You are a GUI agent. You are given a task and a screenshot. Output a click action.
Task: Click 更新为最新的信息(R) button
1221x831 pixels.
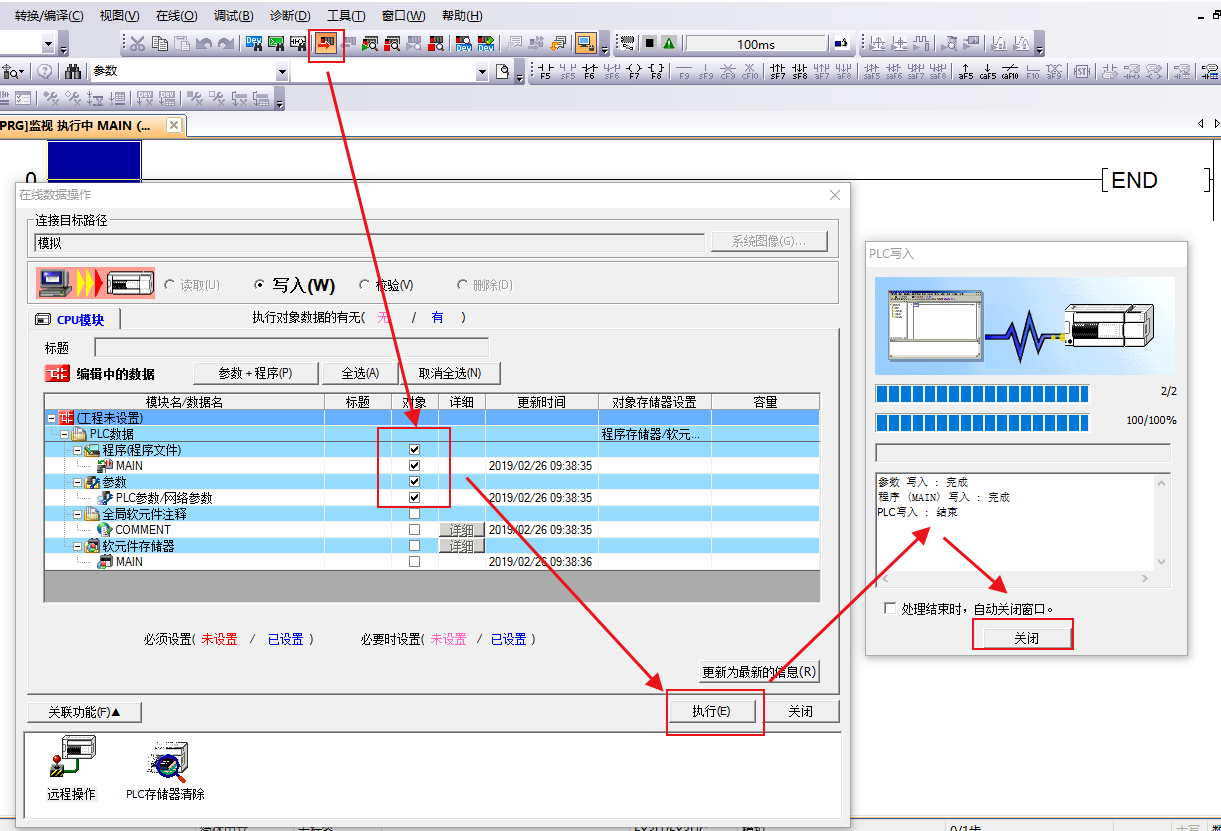[759, 671]
